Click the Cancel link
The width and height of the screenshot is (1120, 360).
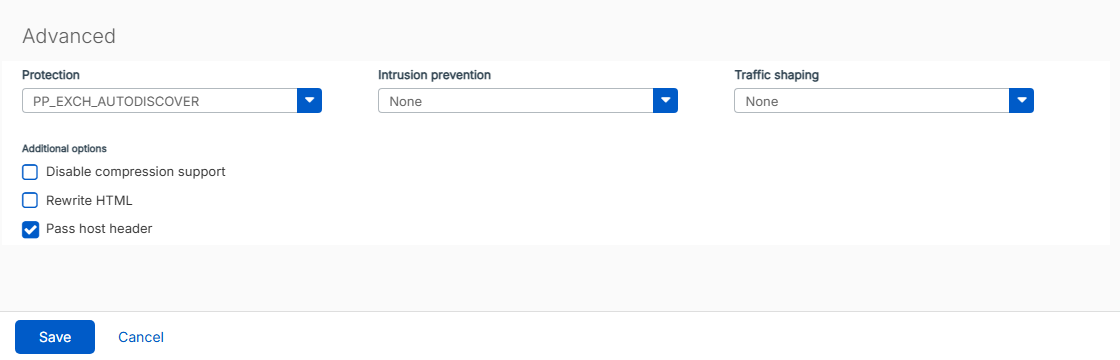tap(141, 337)
